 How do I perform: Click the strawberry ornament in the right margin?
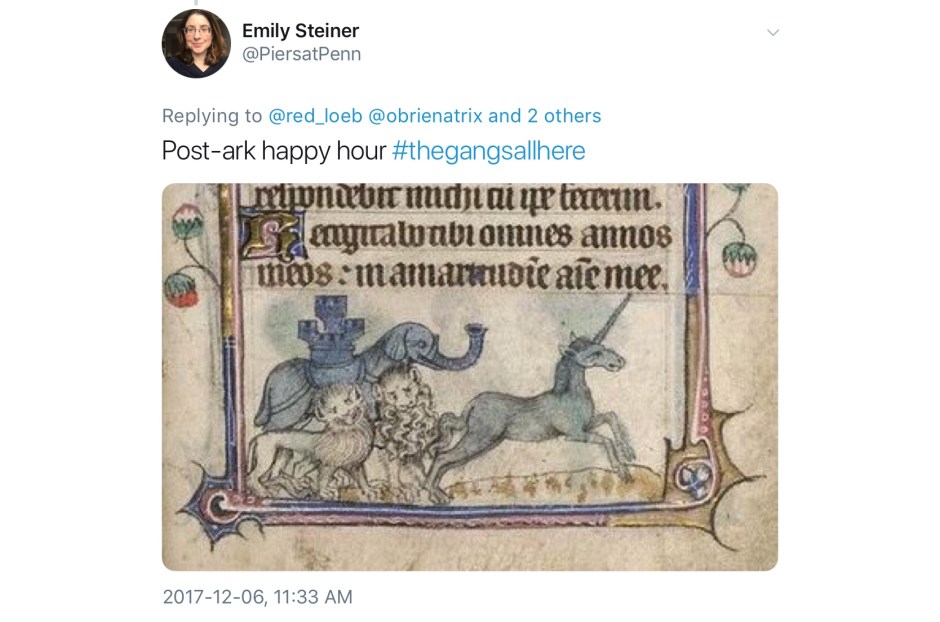739,259
